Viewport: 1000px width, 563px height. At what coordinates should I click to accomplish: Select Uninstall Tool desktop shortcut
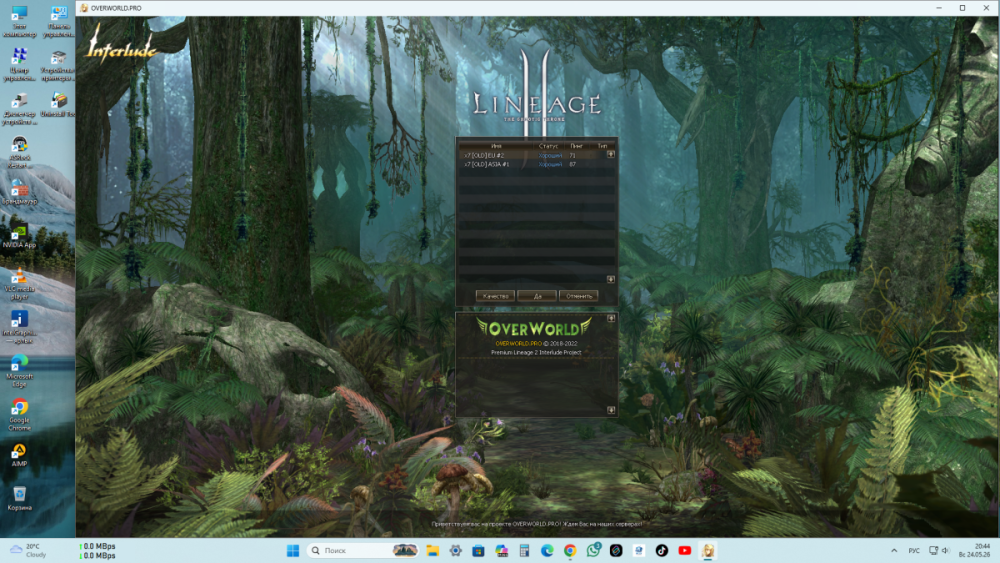click(58, 105)
